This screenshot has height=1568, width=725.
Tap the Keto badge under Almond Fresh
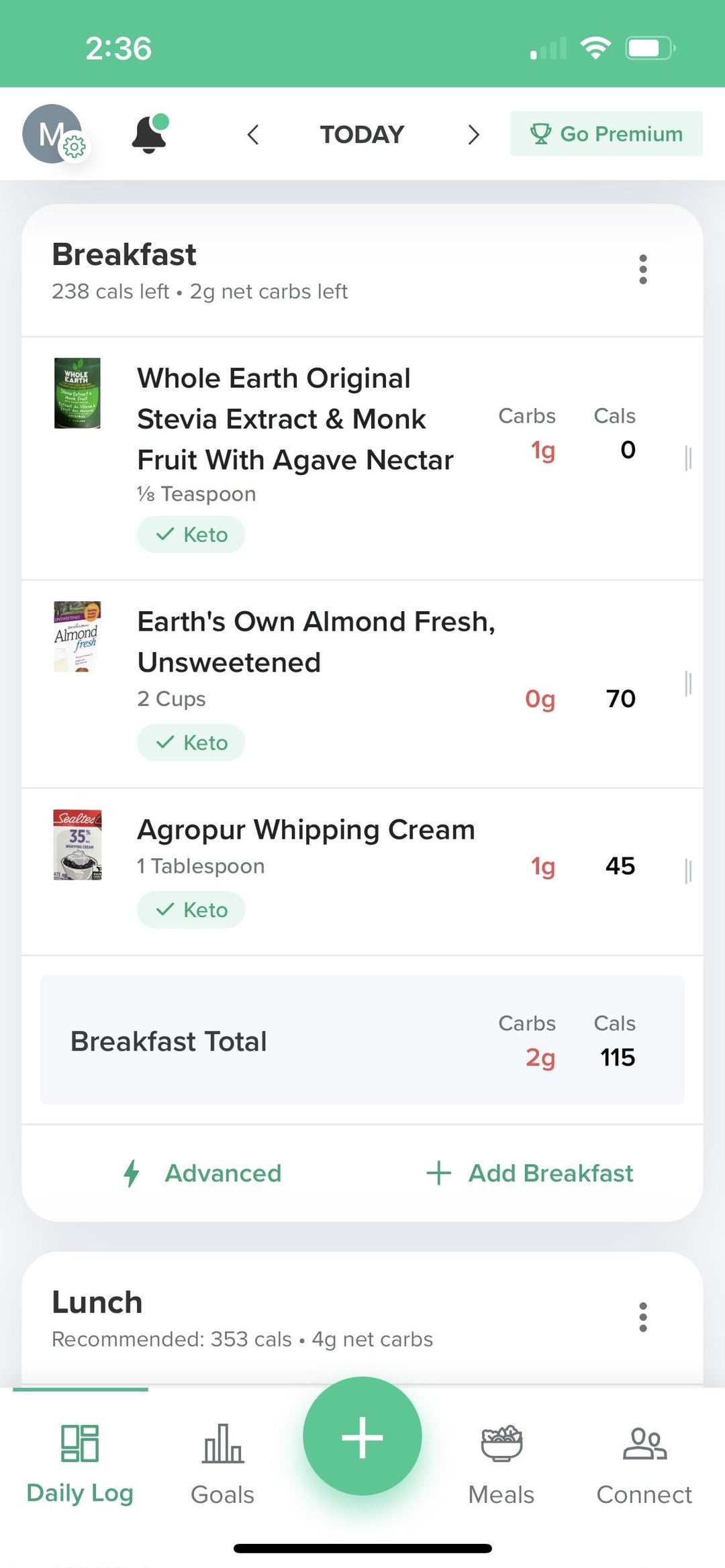point(191,743)
